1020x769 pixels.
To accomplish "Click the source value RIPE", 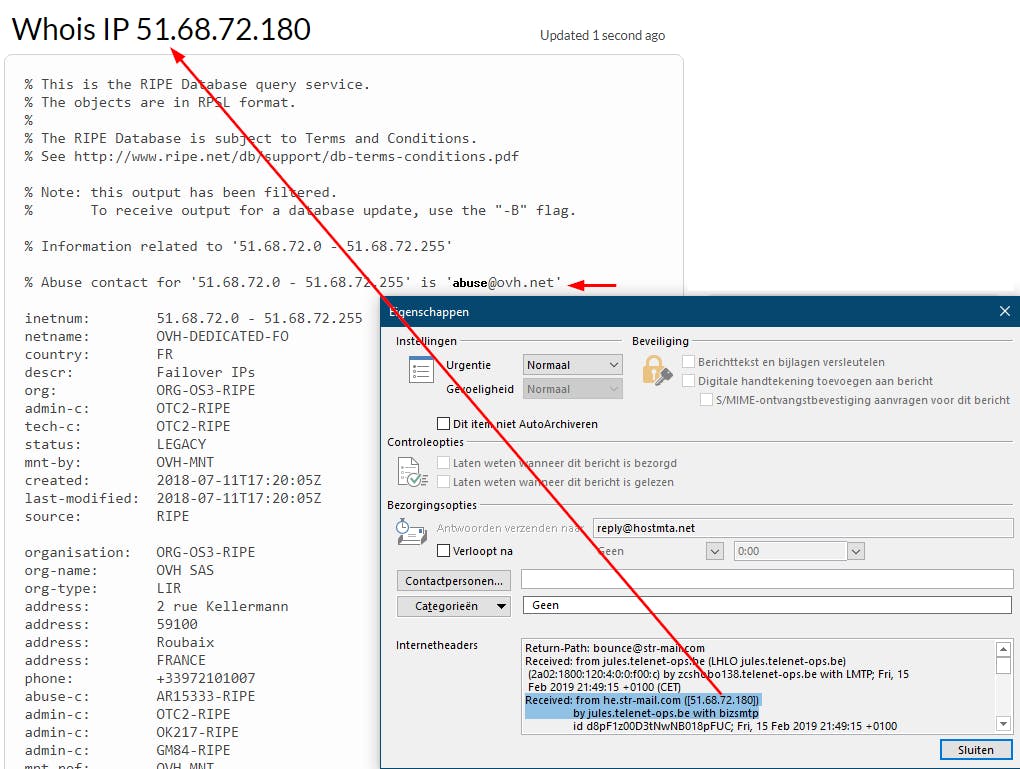I will point(172,516).
